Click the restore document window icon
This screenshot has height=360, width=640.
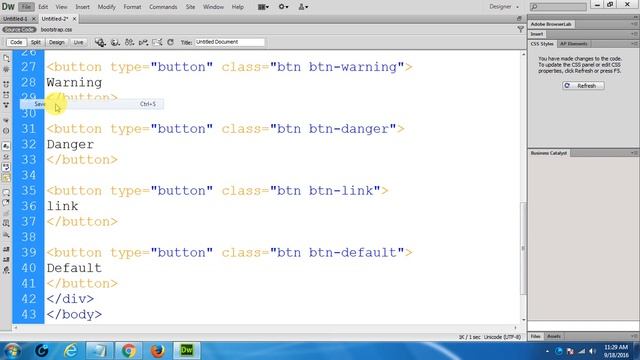(x=519, y=19)
